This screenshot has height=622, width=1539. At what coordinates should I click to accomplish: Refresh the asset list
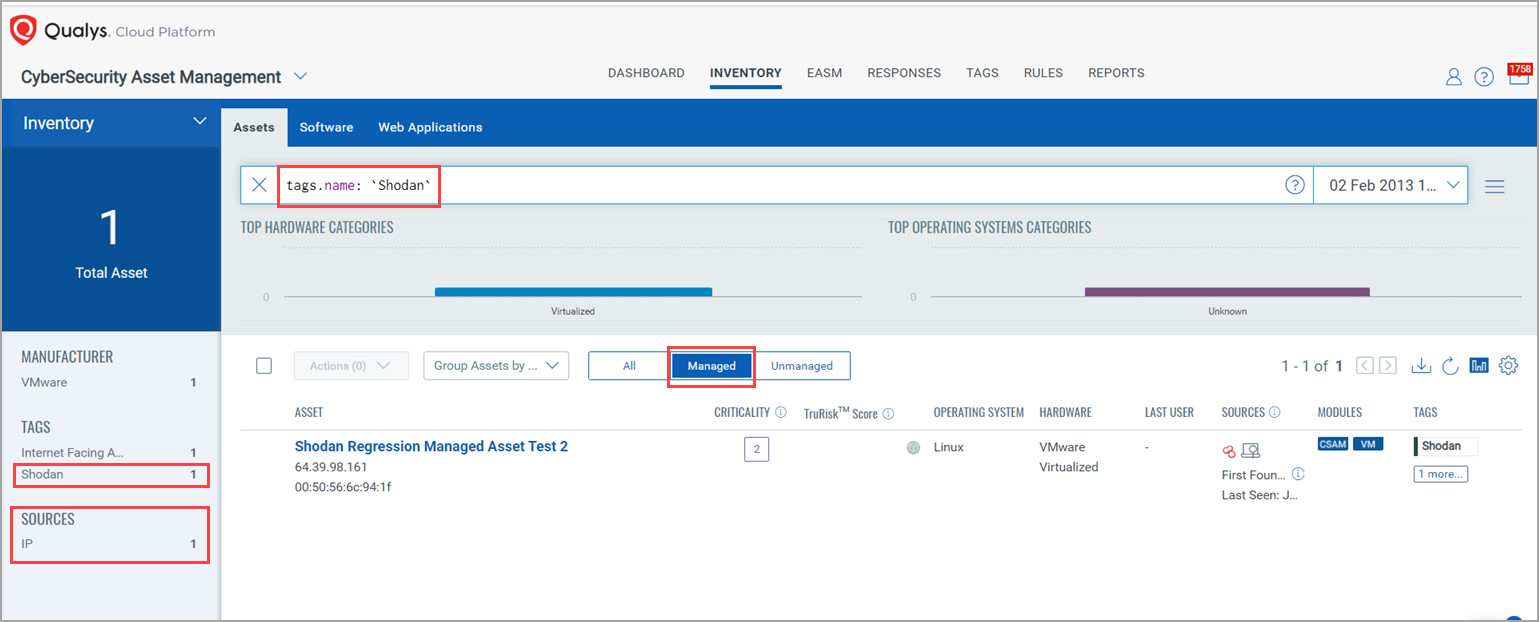tap(1450, 366)
